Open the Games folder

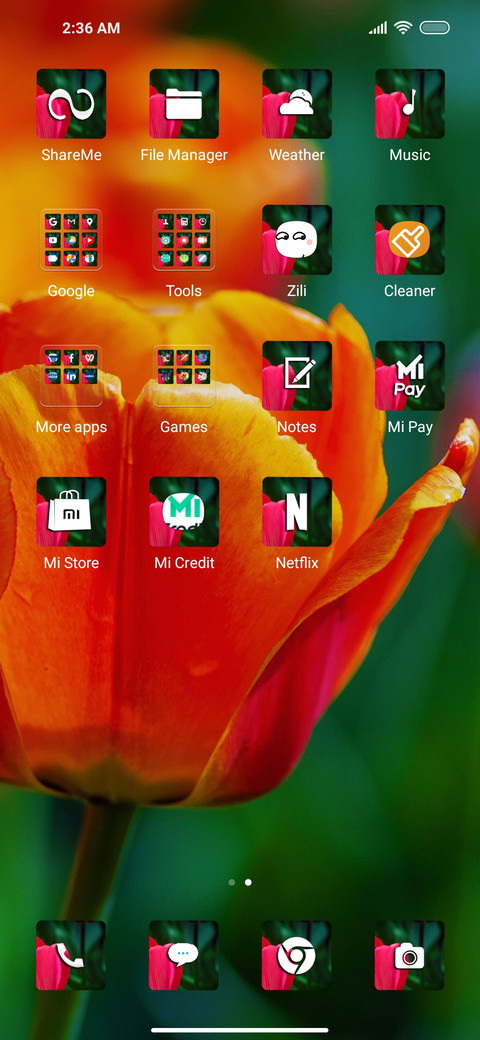184,376
